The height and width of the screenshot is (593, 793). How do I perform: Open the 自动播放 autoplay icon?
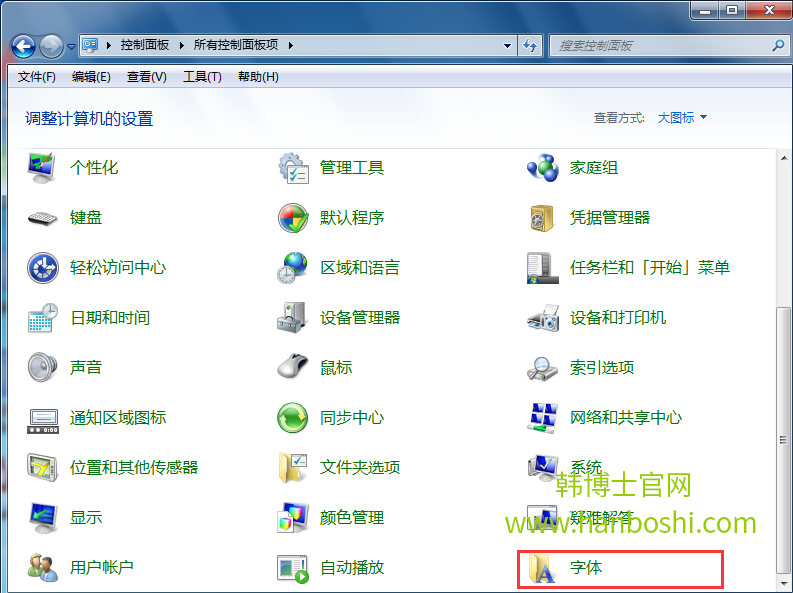point(292,568)
